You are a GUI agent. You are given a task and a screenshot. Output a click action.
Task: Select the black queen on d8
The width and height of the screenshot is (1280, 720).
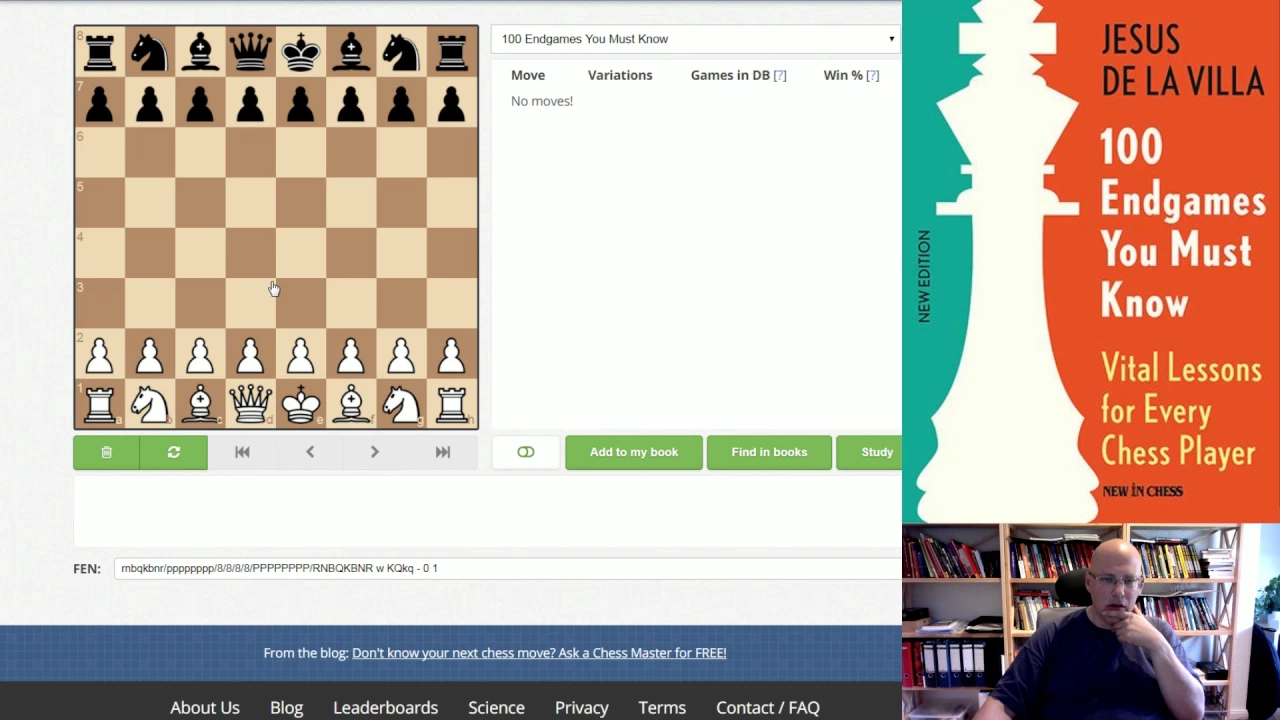251,52
